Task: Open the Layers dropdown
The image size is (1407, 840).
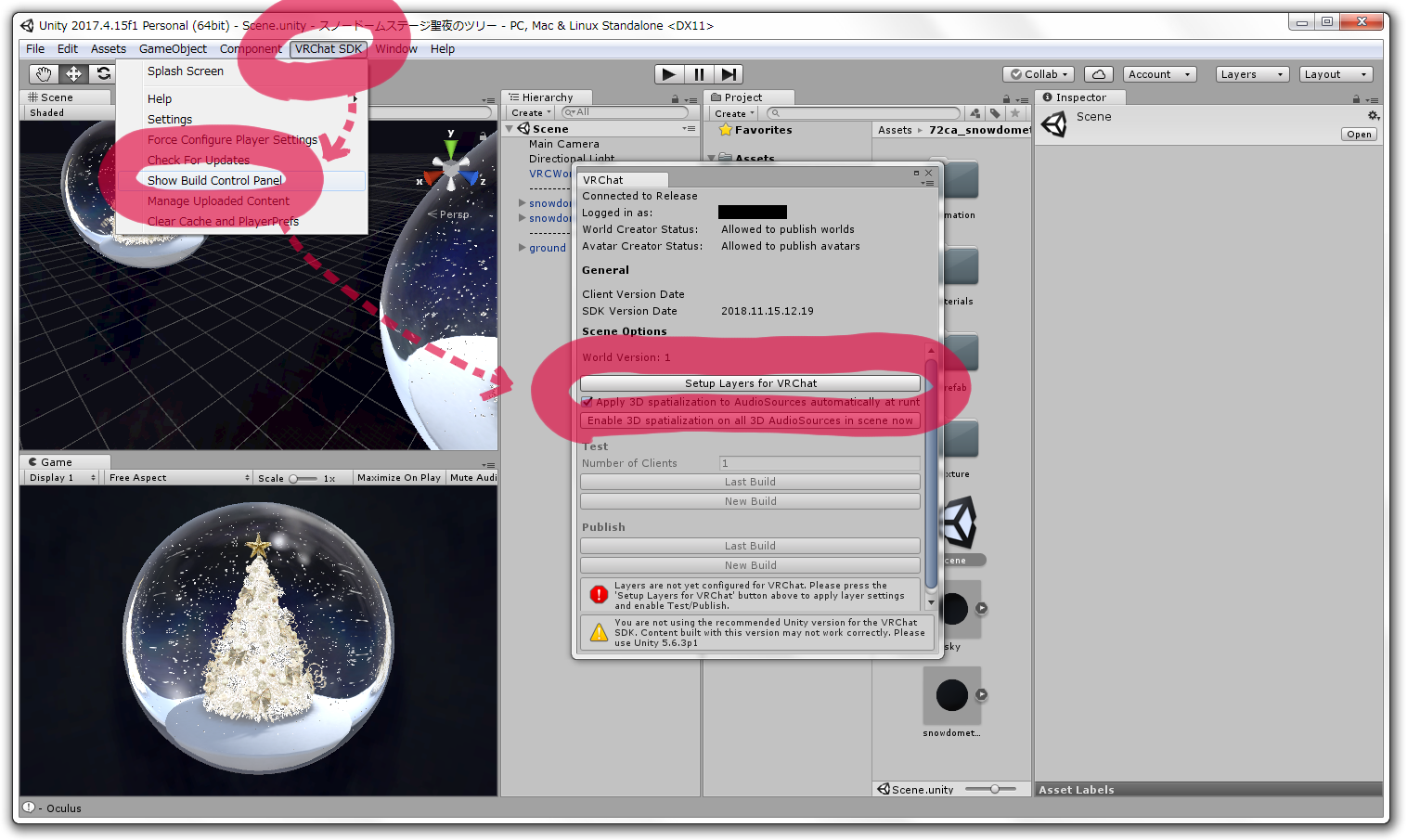Action: (x=1252, y=74)
